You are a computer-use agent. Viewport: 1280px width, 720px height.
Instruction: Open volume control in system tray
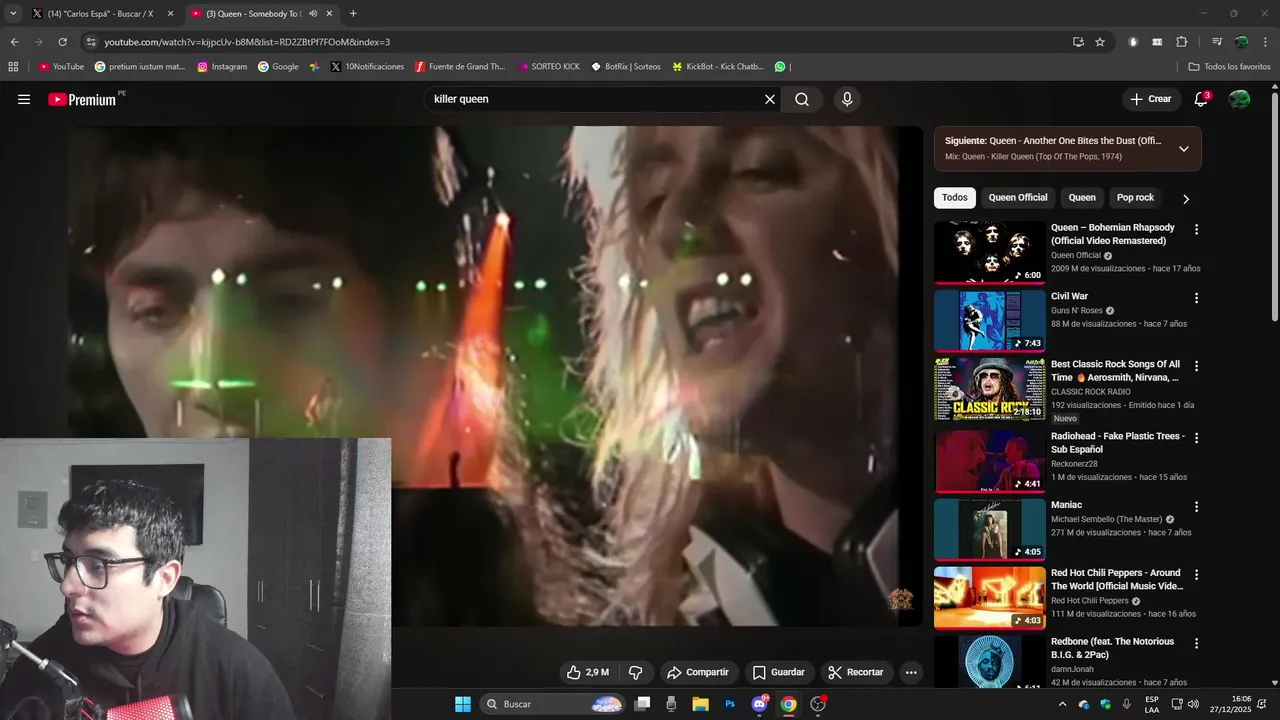coord(1193,704)
